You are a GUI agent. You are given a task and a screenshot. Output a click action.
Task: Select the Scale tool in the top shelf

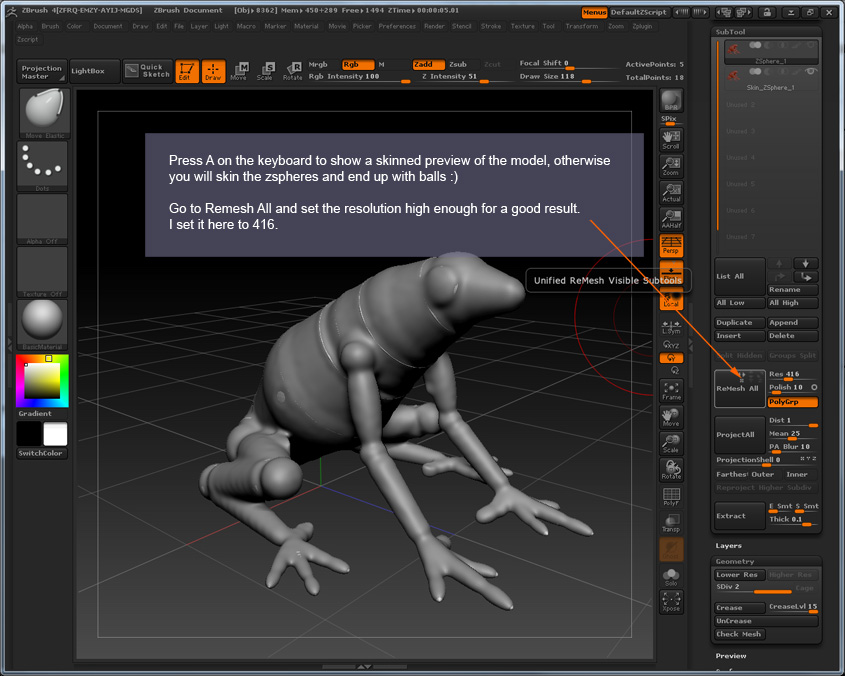click(265, 71)
